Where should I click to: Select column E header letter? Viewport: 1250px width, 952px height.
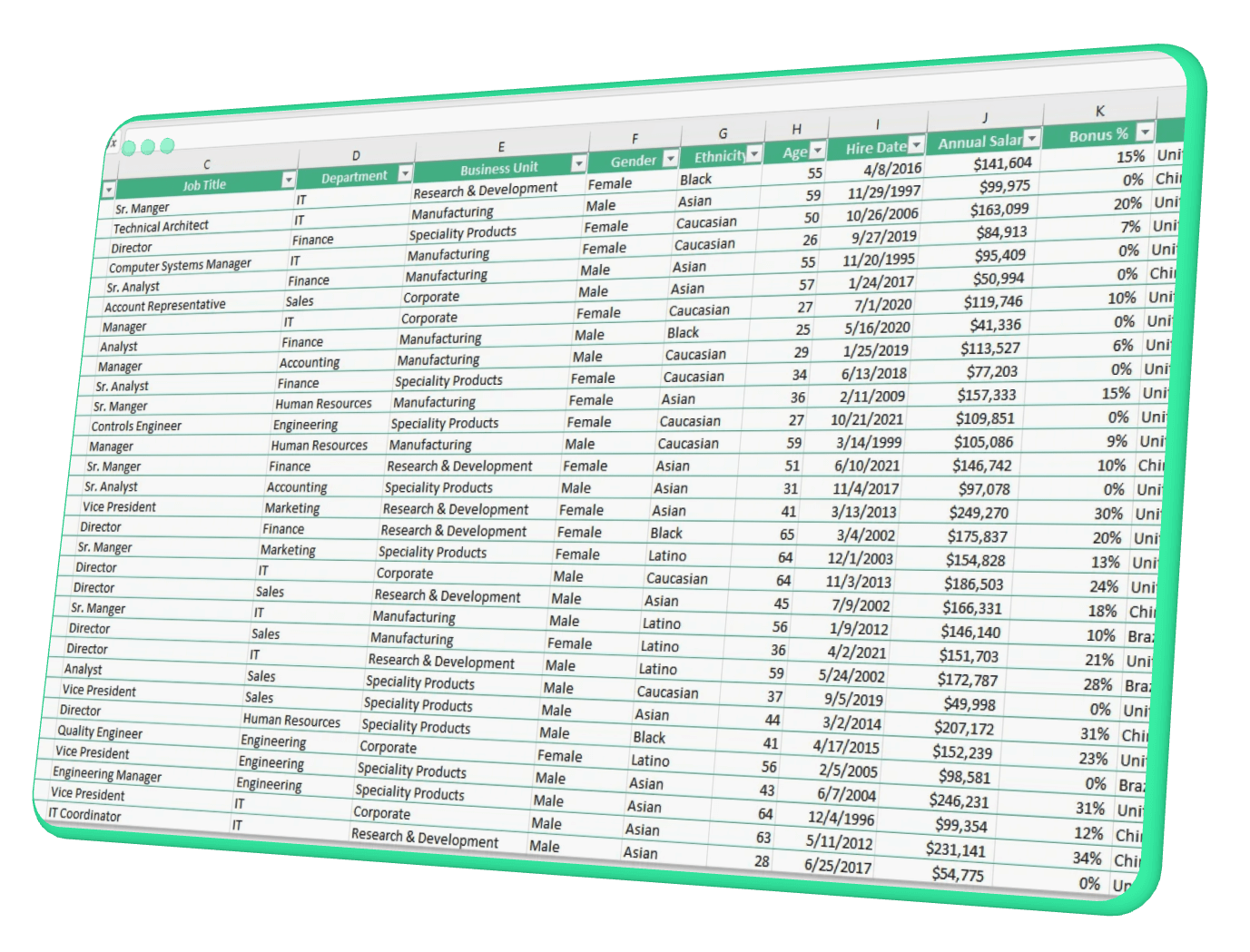point(501,147)
